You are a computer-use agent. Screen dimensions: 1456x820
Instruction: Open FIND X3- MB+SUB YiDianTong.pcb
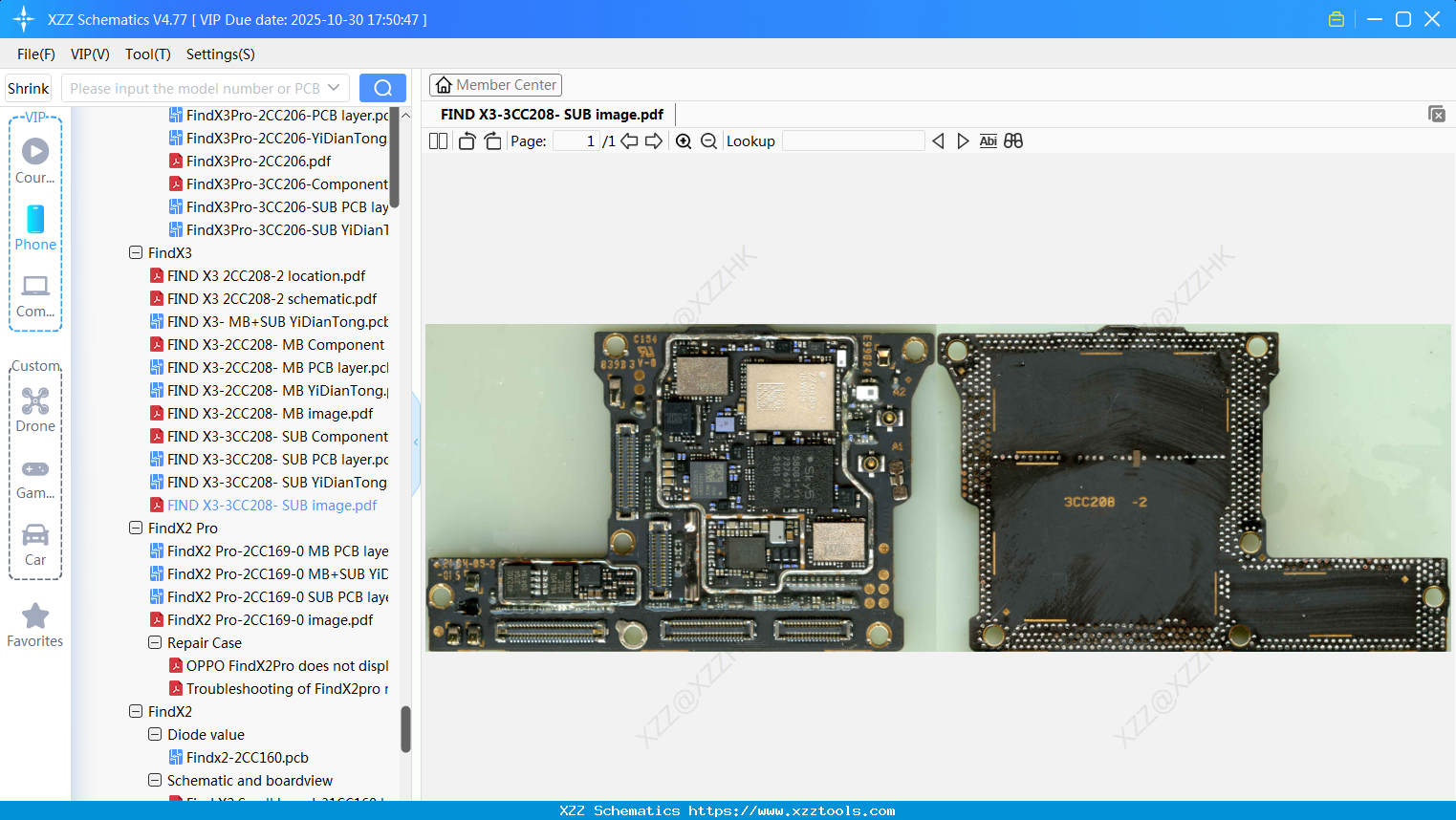point(269,322)
